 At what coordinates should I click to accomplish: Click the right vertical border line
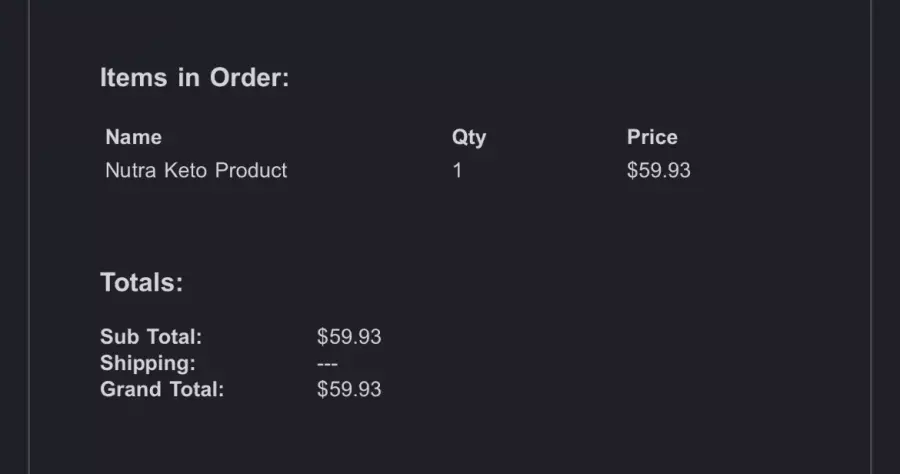tap(871, 237)
